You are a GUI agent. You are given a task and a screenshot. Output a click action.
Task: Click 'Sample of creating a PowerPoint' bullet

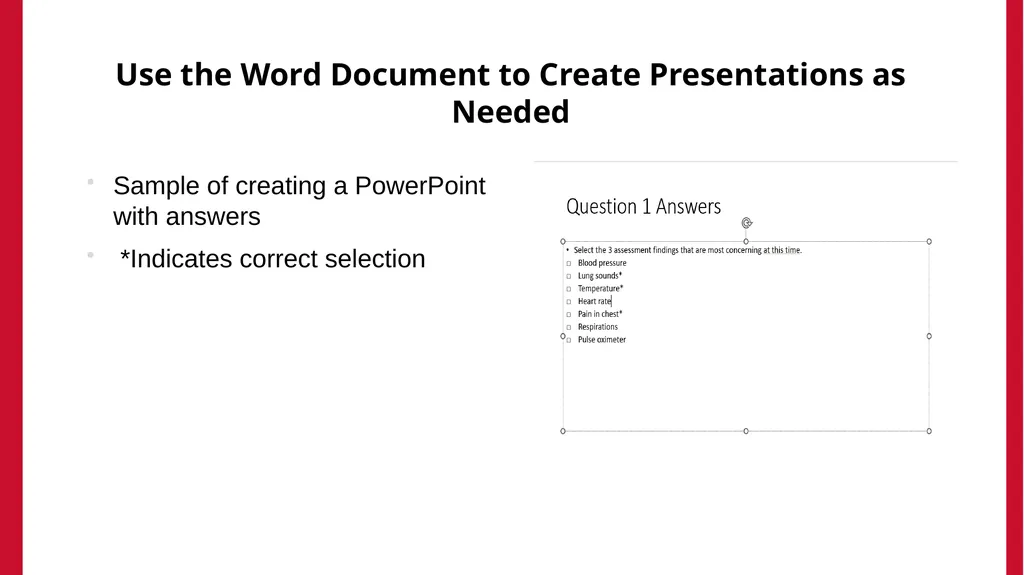pos(299,201)
